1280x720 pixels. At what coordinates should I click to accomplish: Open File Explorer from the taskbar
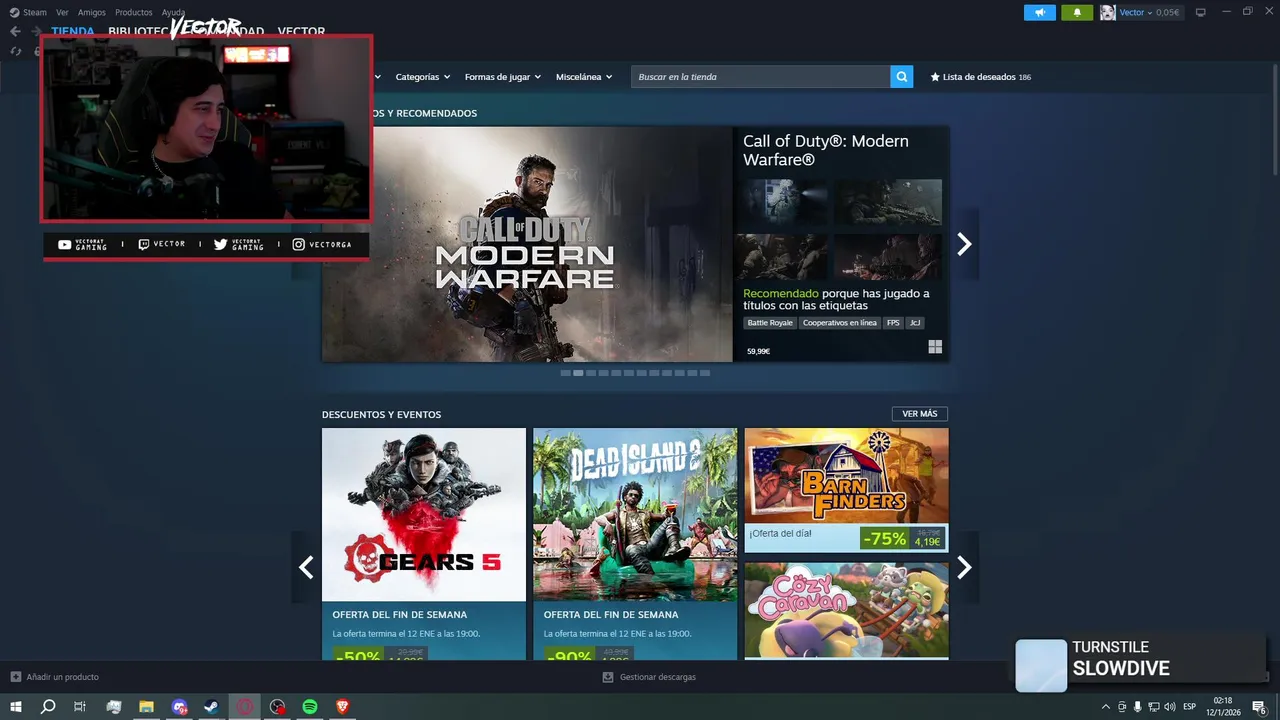(146, 707)
